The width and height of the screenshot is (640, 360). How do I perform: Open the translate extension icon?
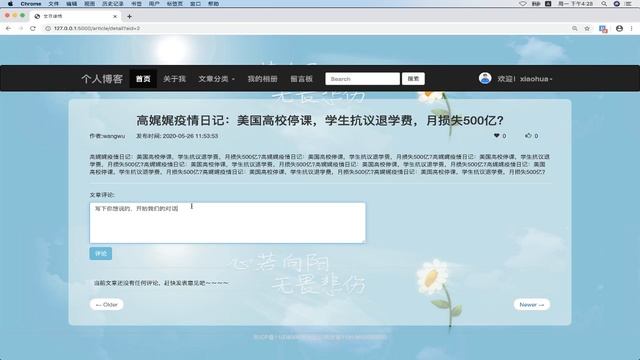coord(603,29)
